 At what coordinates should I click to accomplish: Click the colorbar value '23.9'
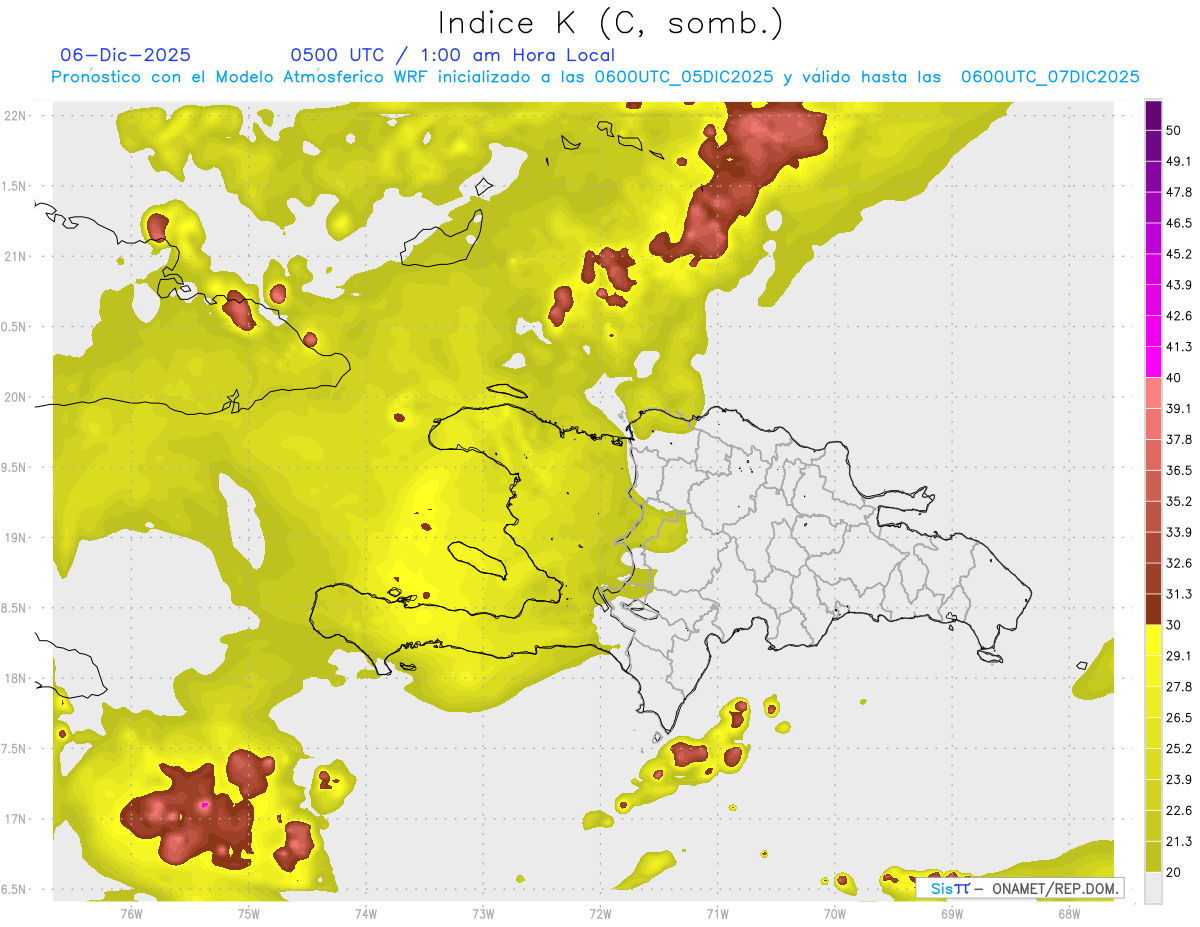[x=1178, y=780]
